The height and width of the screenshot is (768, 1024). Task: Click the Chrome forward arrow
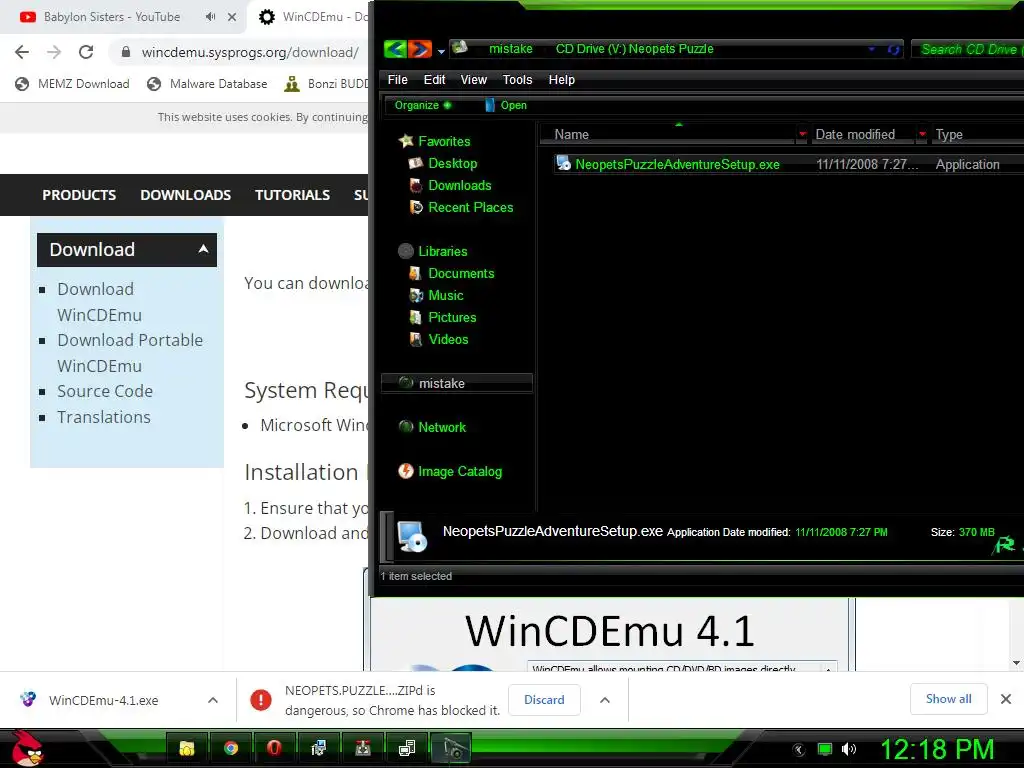[54, 52]
